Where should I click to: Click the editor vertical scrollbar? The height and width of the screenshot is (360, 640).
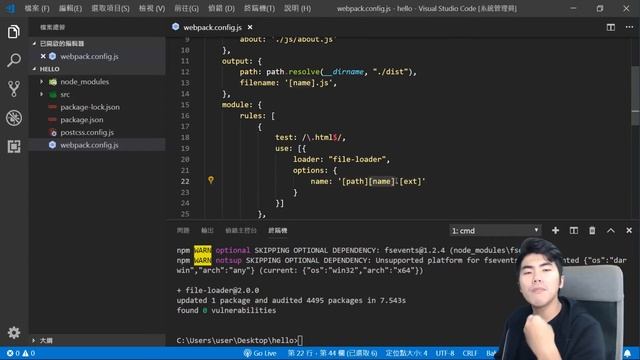click(x=635, y=96)
